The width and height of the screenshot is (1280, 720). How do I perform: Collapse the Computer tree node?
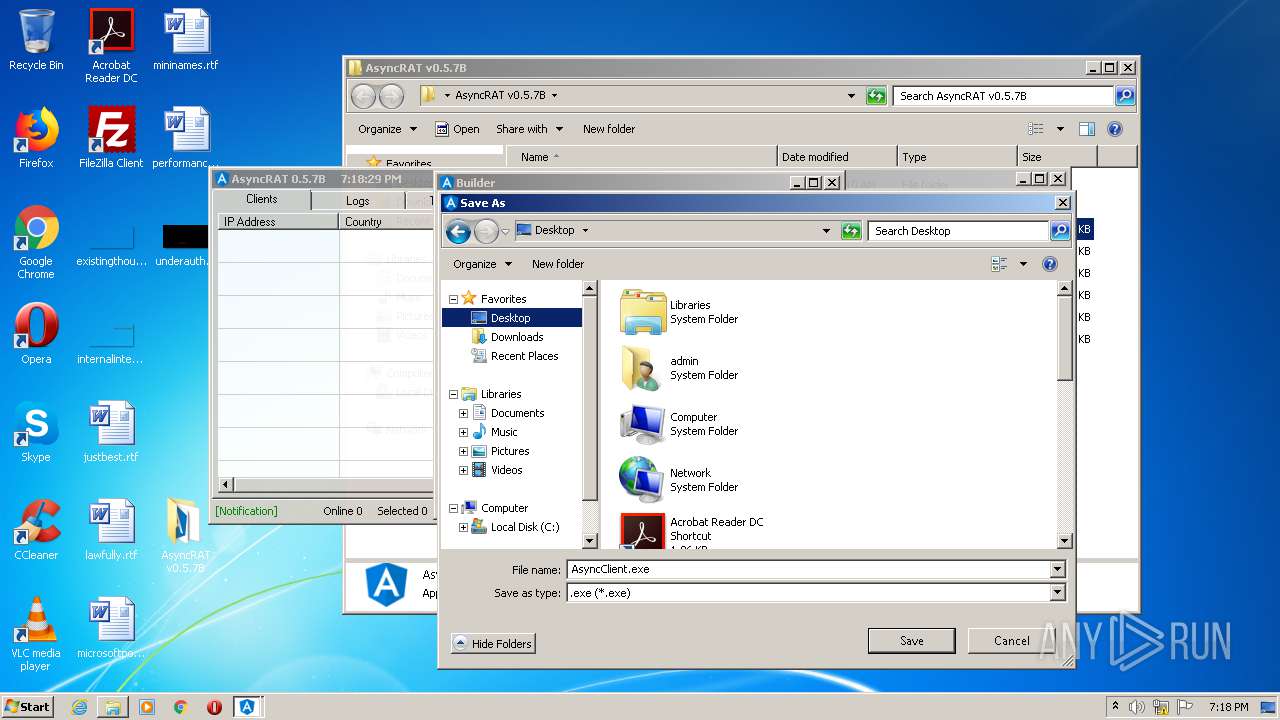[453, 508]
